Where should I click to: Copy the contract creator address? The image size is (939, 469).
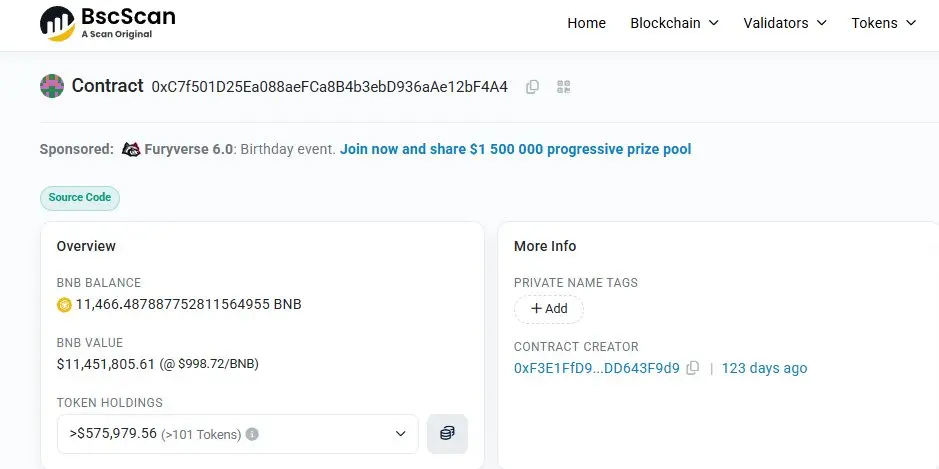tap(693, 368)
